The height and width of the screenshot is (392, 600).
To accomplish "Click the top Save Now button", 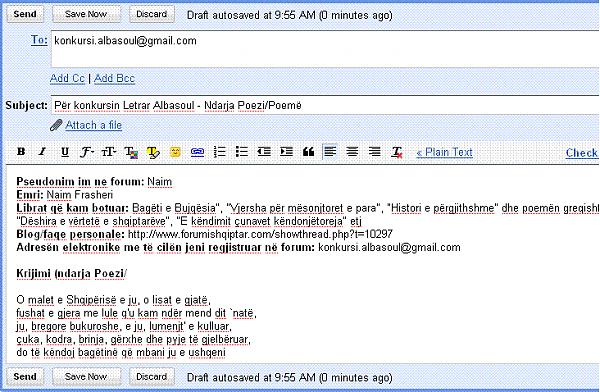I will tap(86, 14).
